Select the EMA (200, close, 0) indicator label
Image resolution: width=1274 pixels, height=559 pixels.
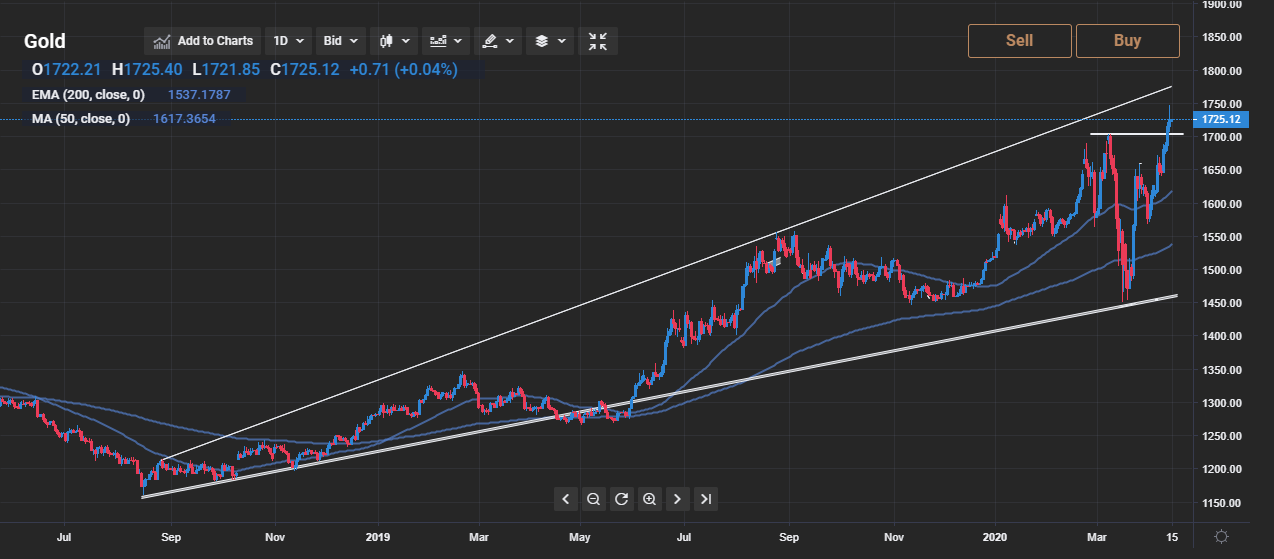click(x=87, y=95)
